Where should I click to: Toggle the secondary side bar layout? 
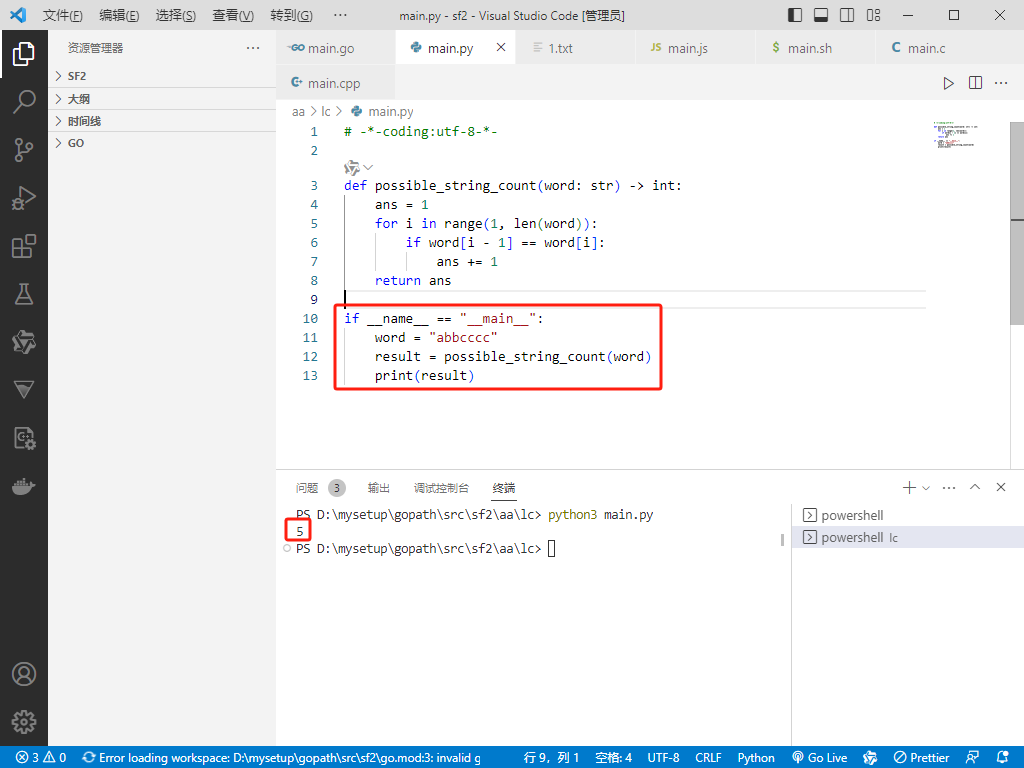click(847, 15)
